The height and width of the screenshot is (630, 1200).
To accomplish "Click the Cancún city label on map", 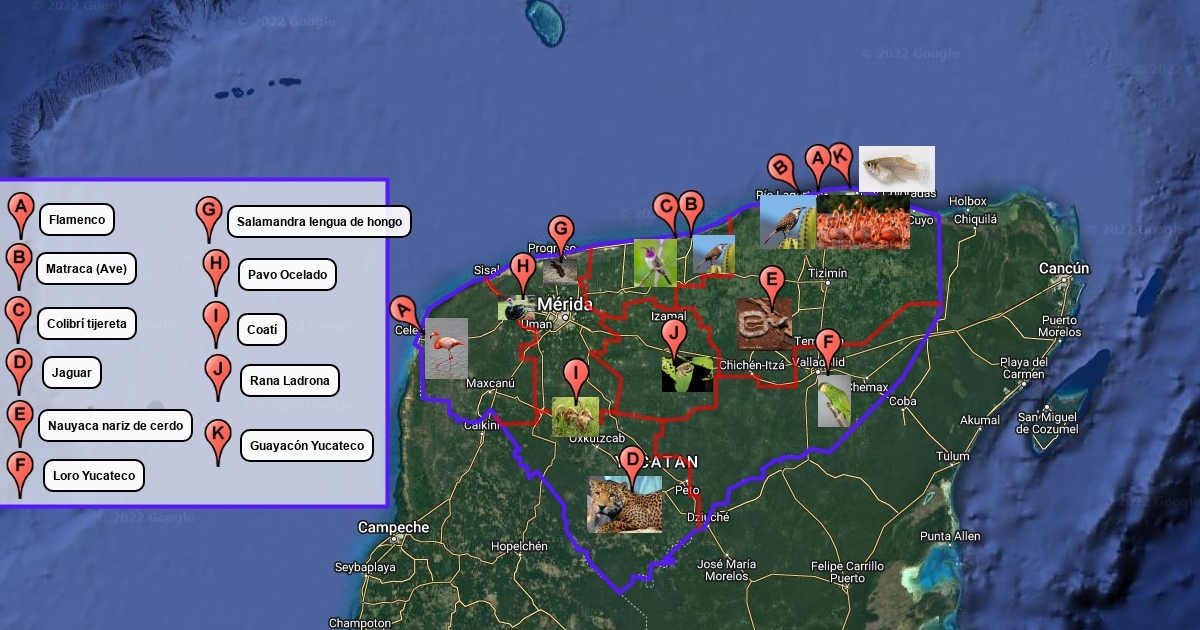I will (x=1063, y=268).
